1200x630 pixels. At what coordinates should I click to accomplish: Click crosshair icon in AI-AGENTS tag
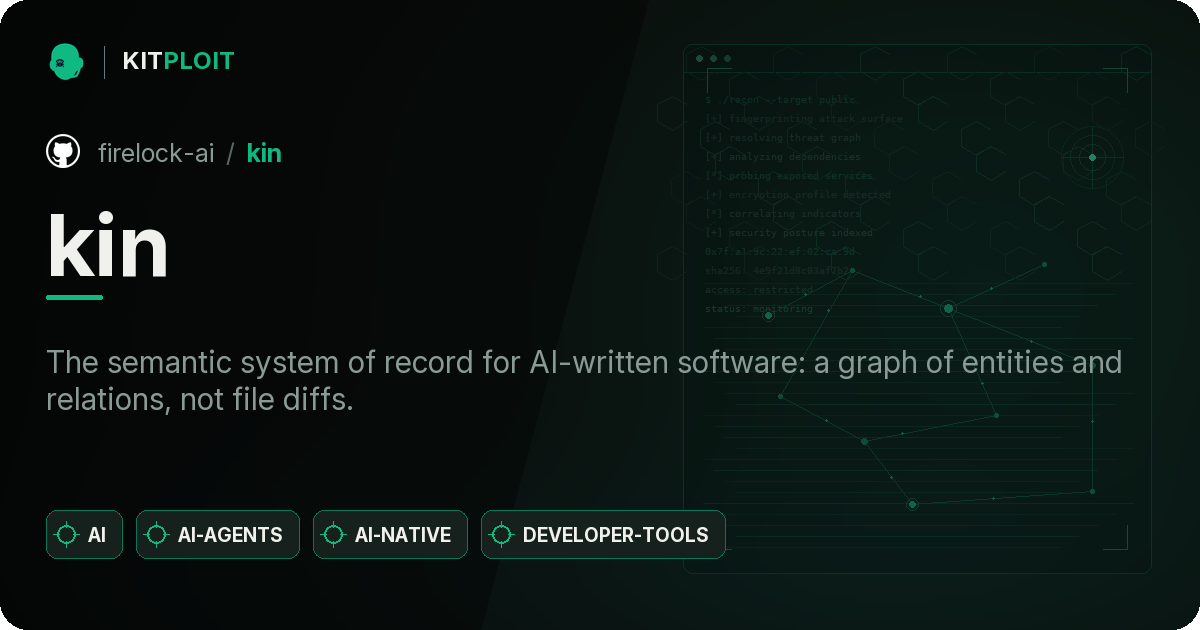pyautogui.click(x=156, y=535)
